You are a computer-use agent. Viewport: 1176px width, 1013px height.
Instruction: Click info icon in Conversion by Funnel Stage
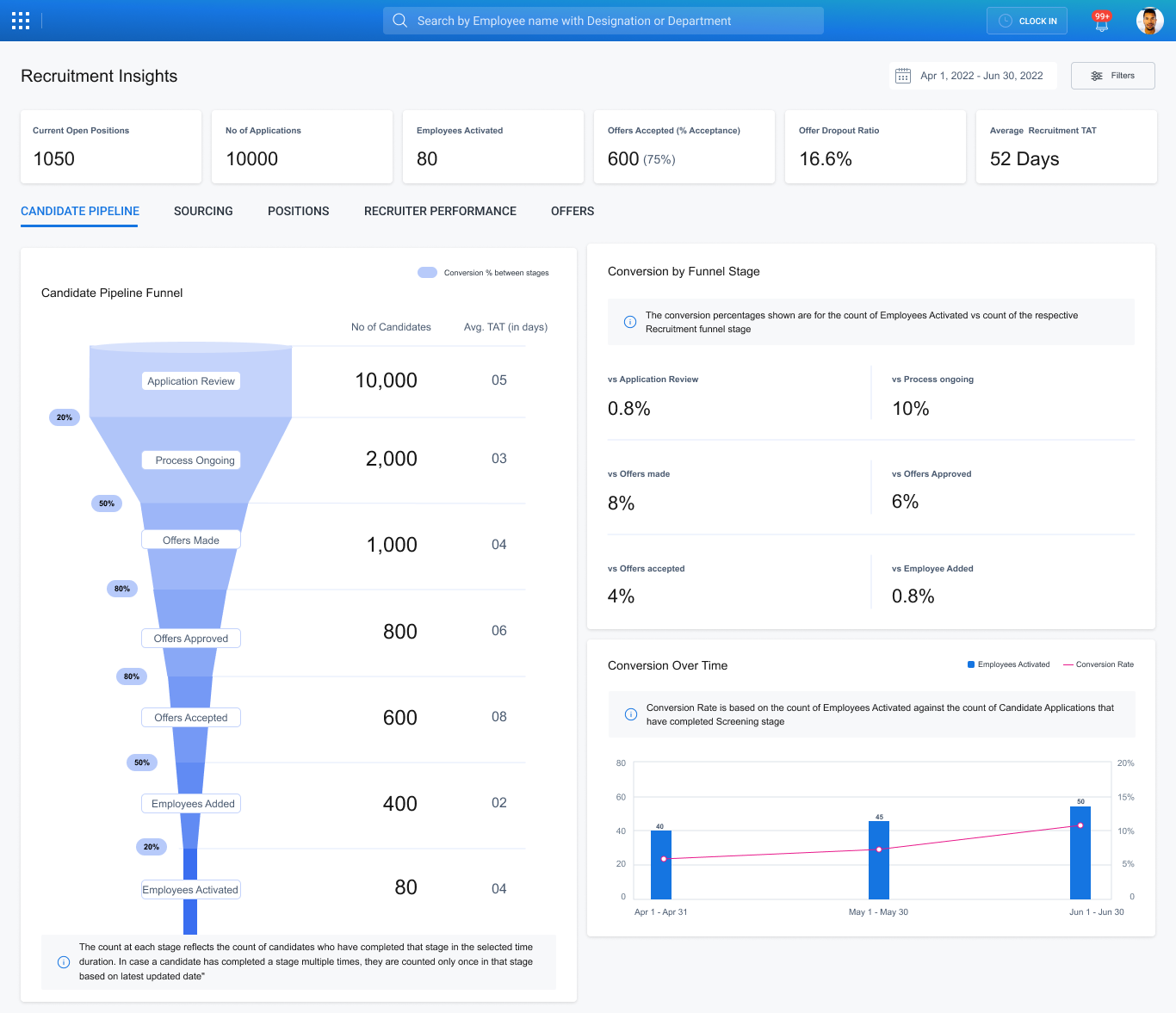click(630, 322)
